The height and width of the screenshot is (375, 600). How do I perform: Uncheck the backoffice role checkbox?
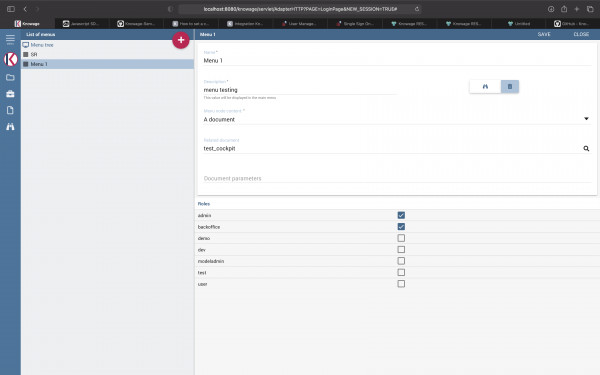tap(401, 227)
